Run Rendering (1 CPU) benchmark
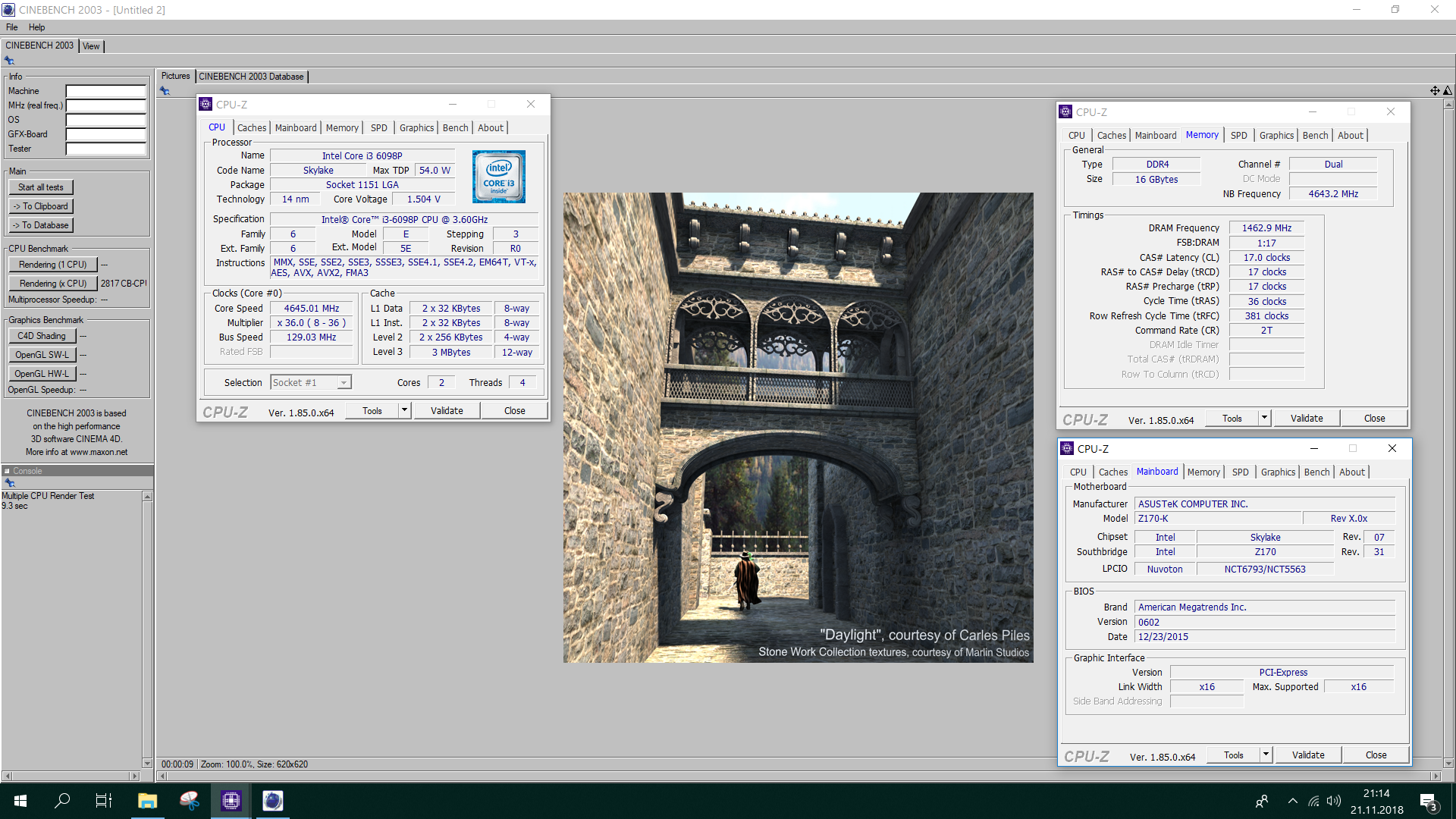This screenshot has height=819, width=1456. coord(53,265)
